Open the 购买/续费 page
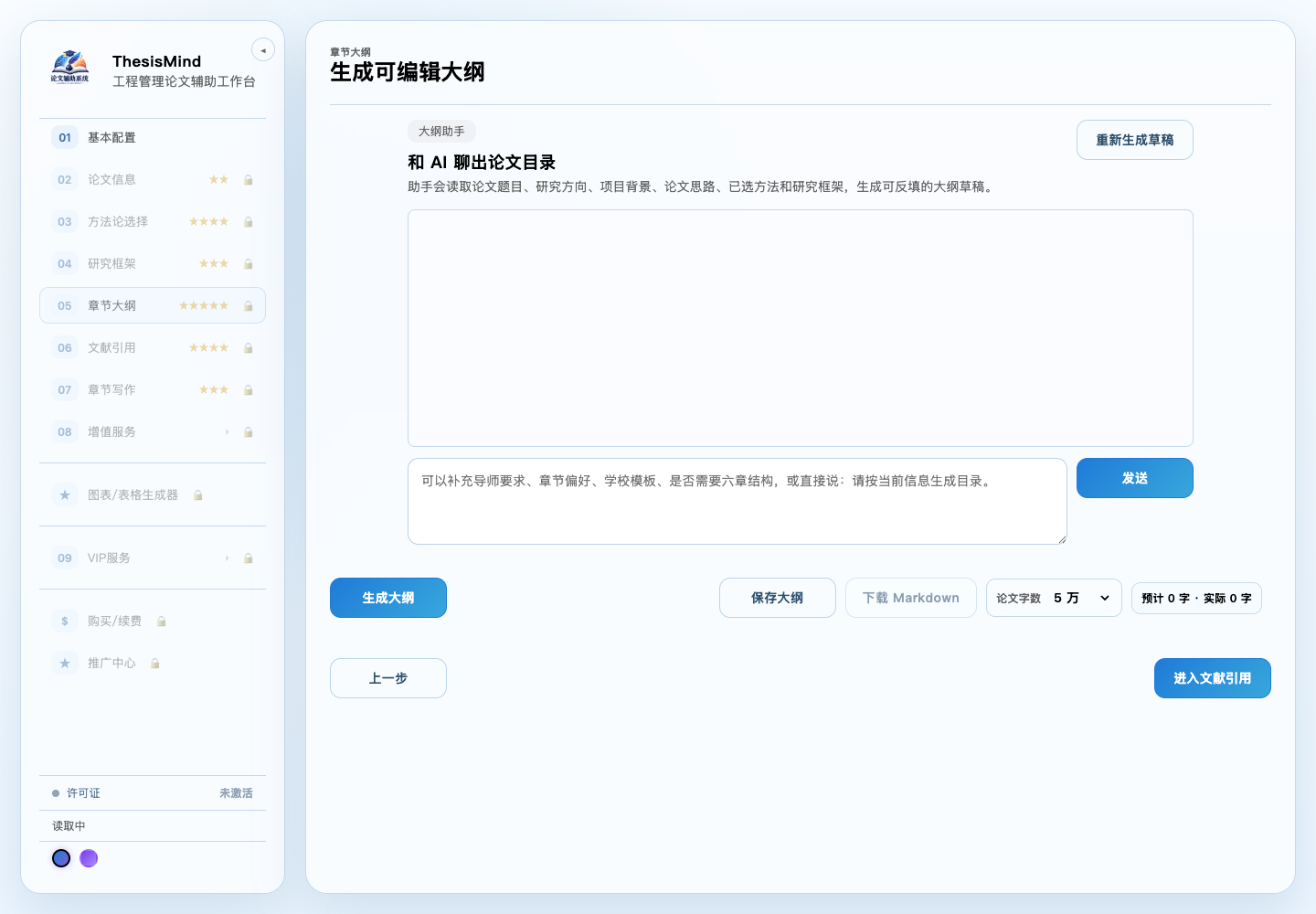Image resolution: width=1316 pixels, height=914 pixels. click(153, 622)
